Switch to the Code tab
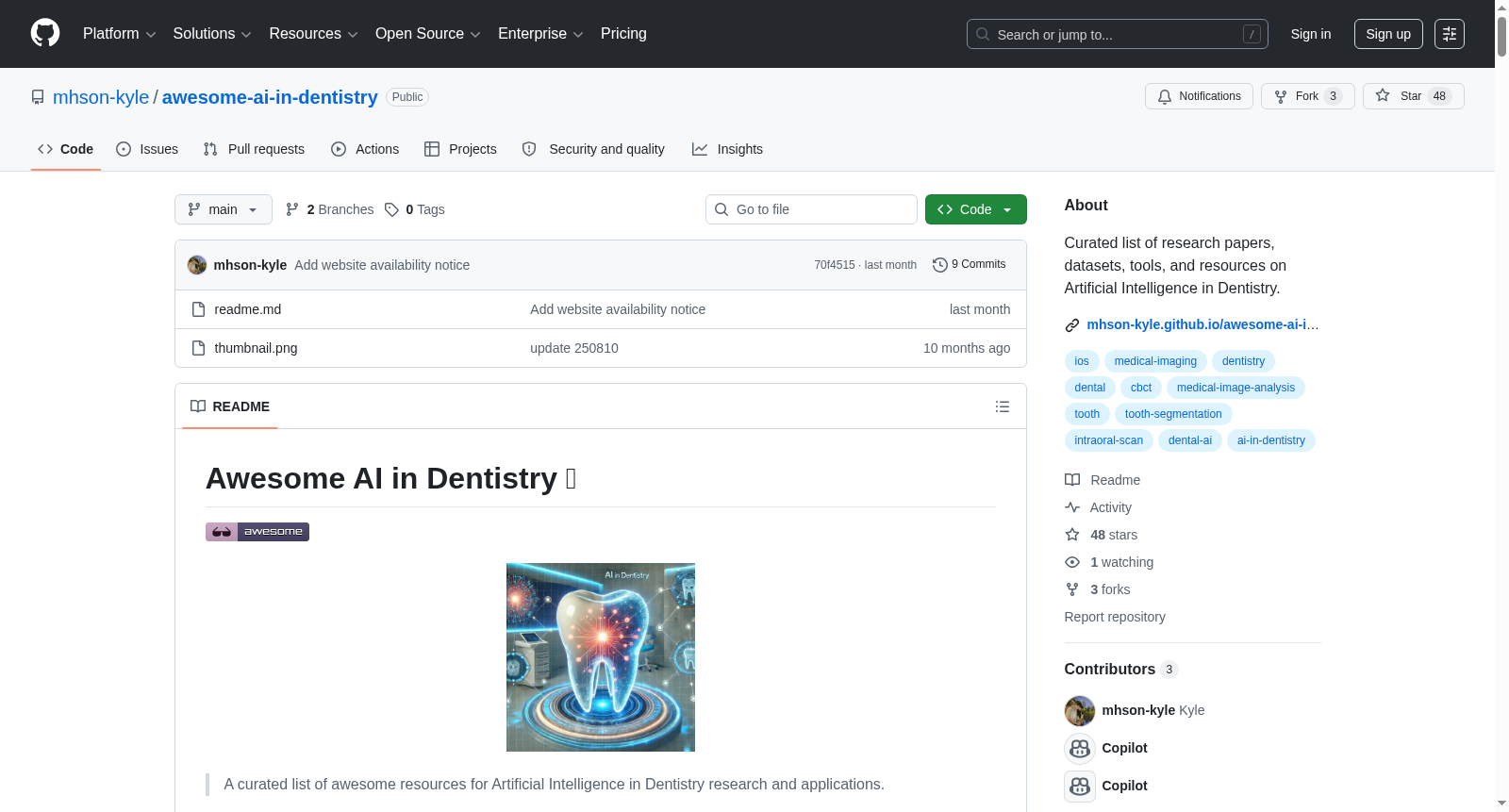The width and height of the screenshot is (1509, 812). point(66,149)
